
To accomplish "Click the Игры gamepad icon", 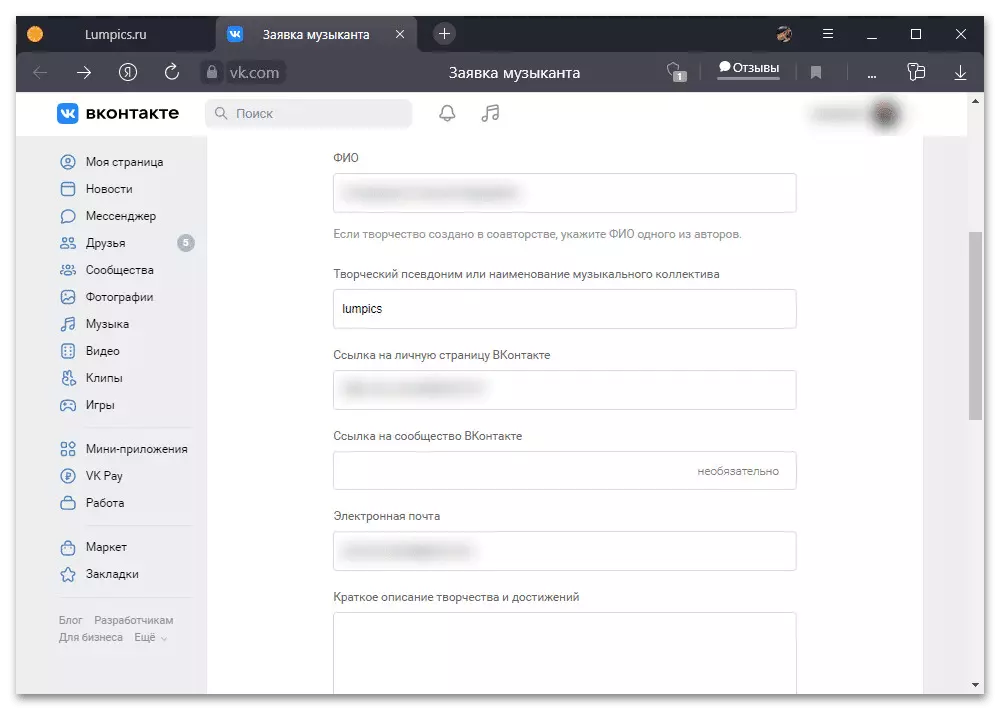I will 68,405.
